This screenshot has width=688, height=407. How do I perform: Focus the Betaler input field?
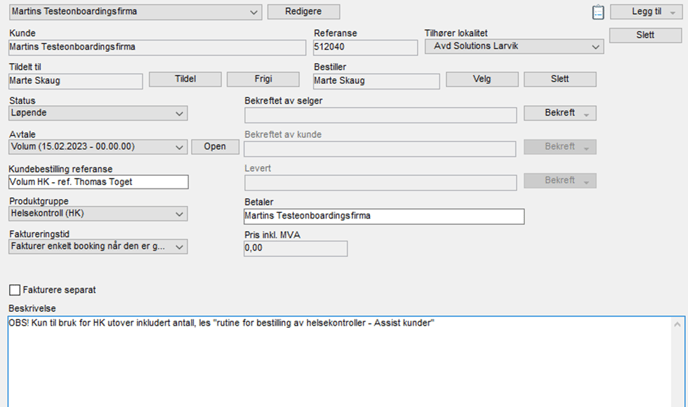383,216
